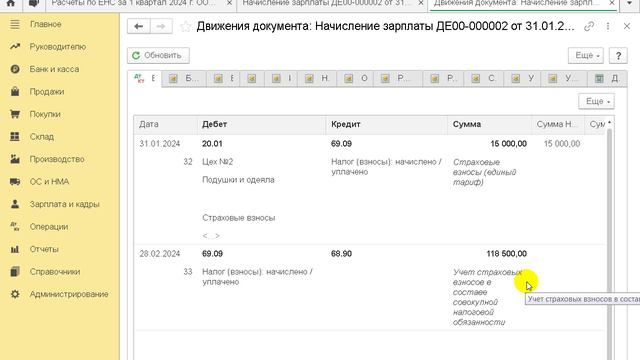This screenshot has width=640, height=360.
Task: Open help with the question mark button
Action: point(618,56)
